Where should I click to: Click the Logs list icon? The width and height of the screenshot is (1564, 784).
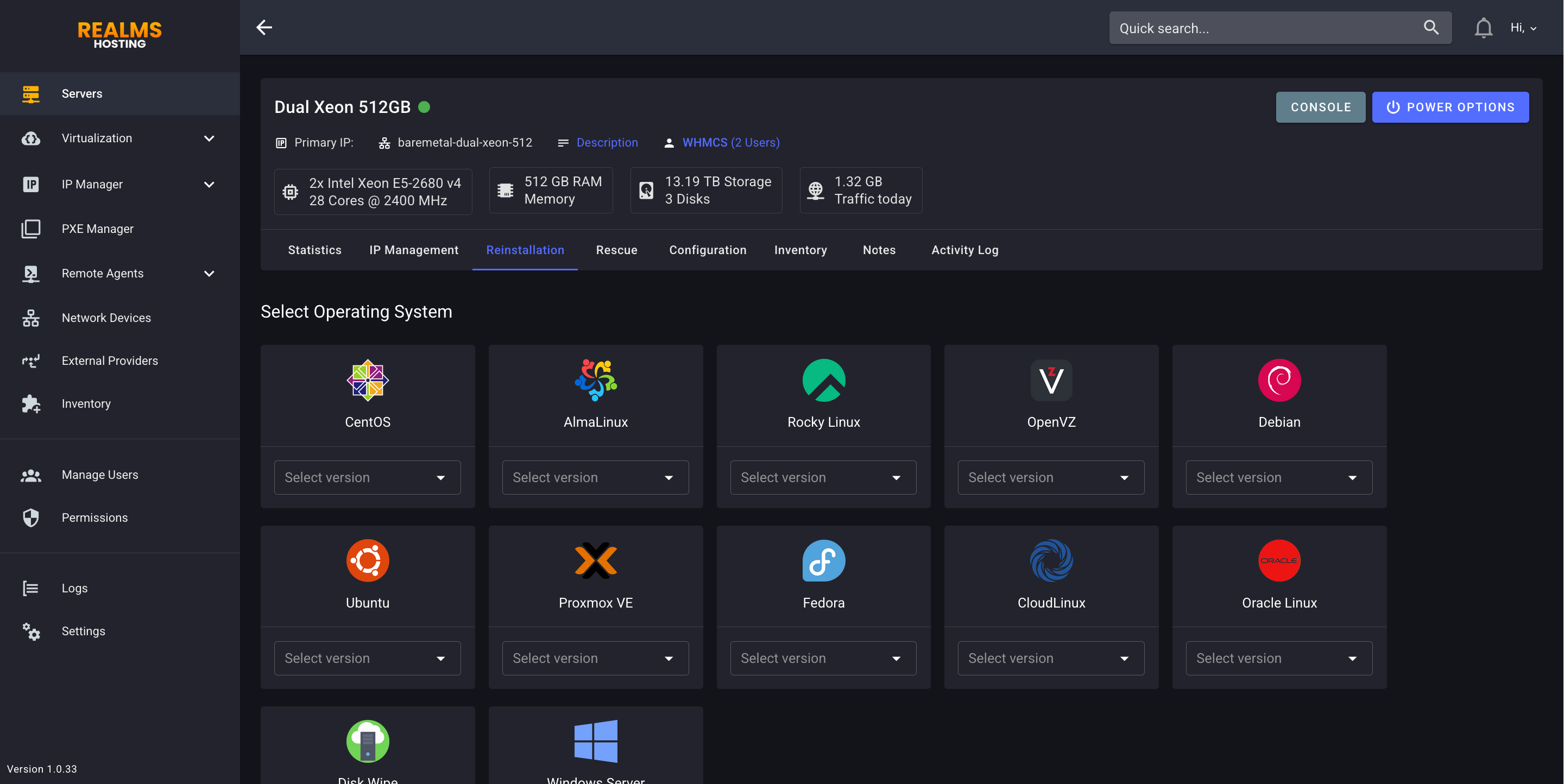coord(31,588)
